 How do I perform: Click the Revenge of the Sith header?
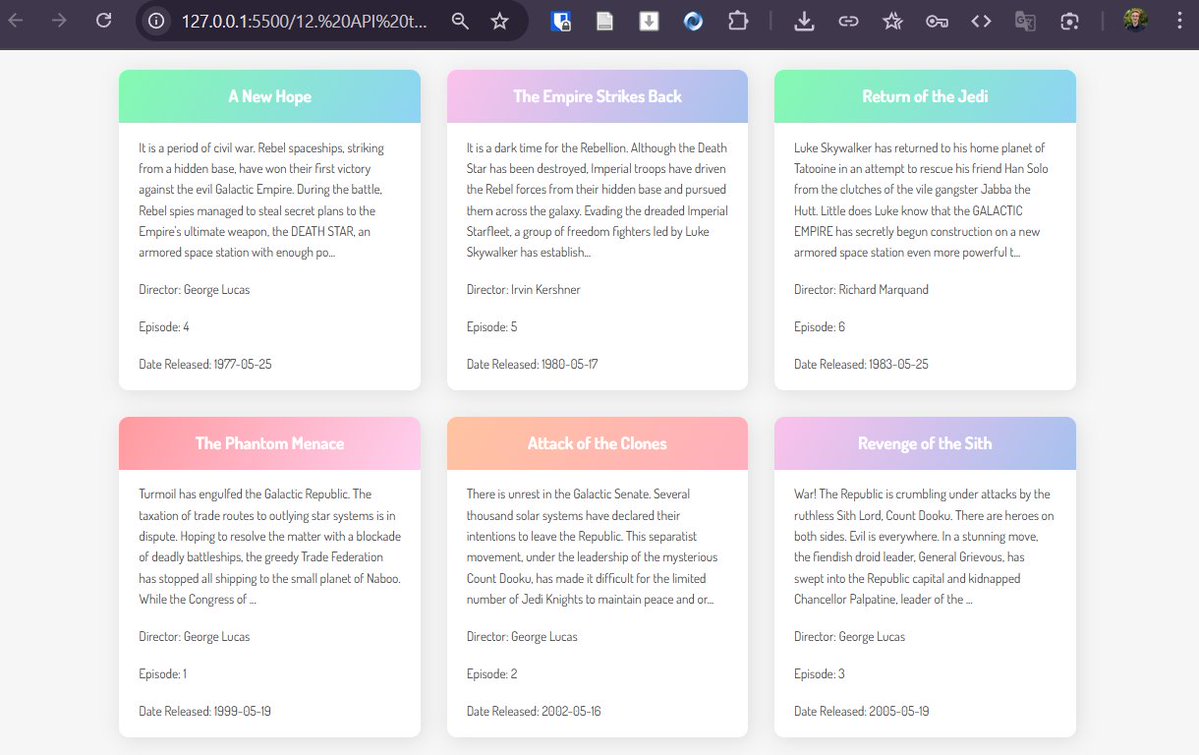point(925,444)
